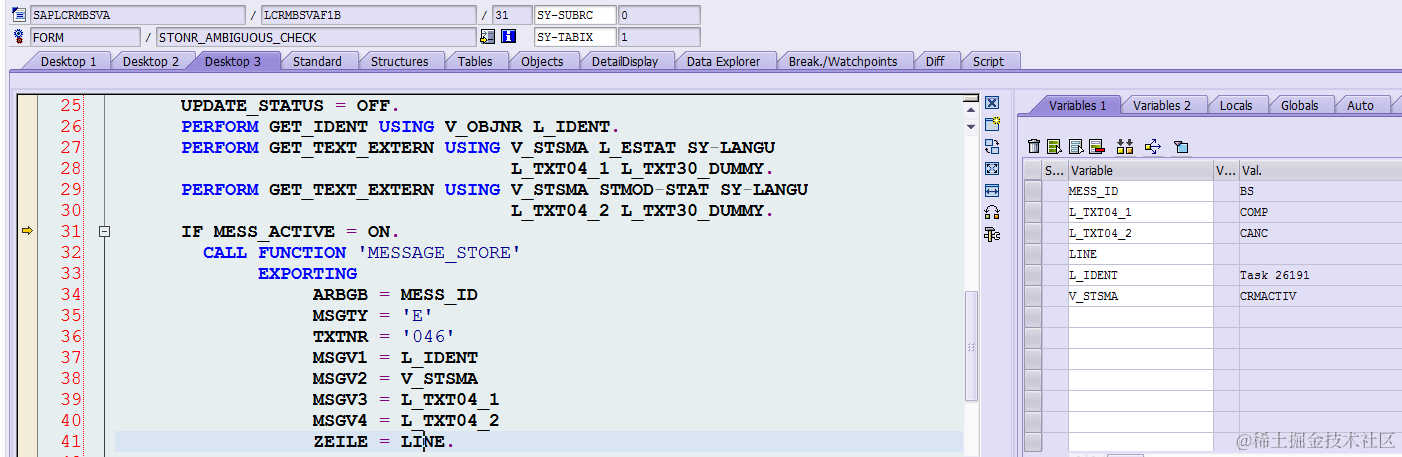Click the filter funnel icon in the variables toolbar
1402x457 pixels.
(x=1181, y=147)
